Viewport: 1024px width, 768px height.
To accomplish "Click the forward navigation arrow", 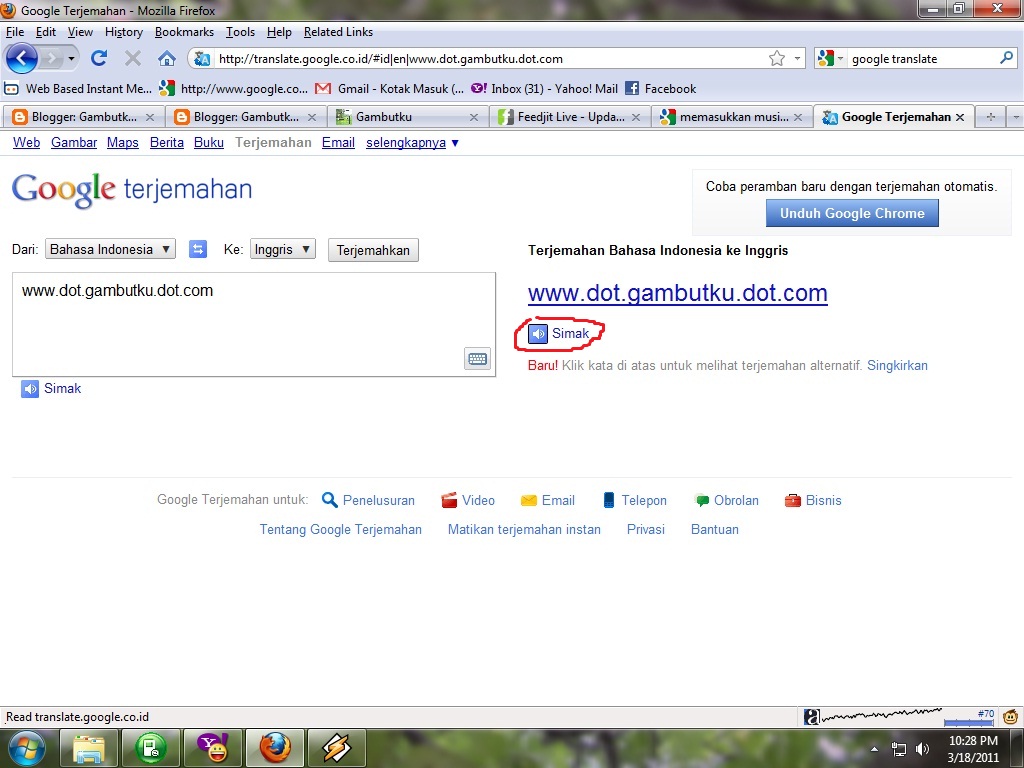I will click(50, 59).
